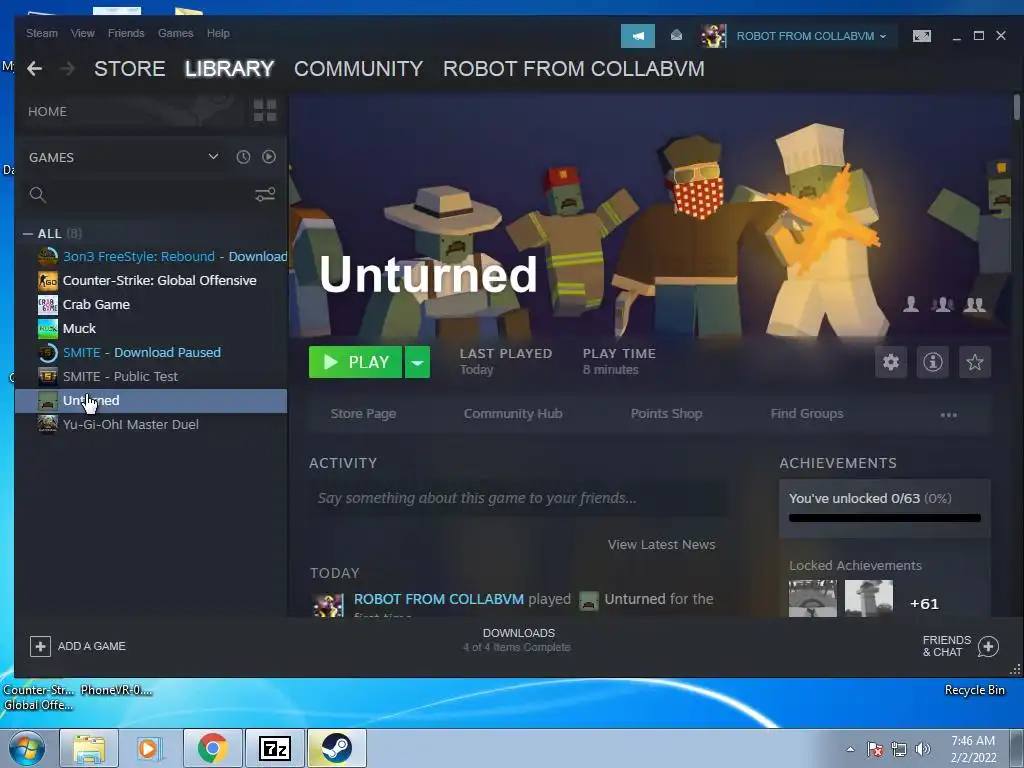Click Unturned icon in activity feed
The height and width of the screenshot is (768, 1024).
point(588,601)
